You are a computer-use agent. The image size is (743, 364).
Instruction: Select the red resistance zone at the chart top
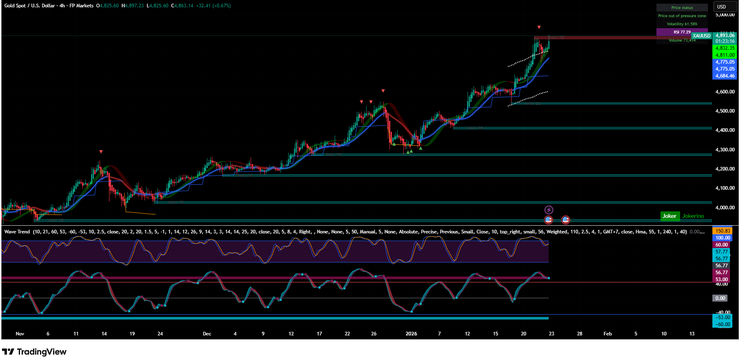(x=622, y=37)
